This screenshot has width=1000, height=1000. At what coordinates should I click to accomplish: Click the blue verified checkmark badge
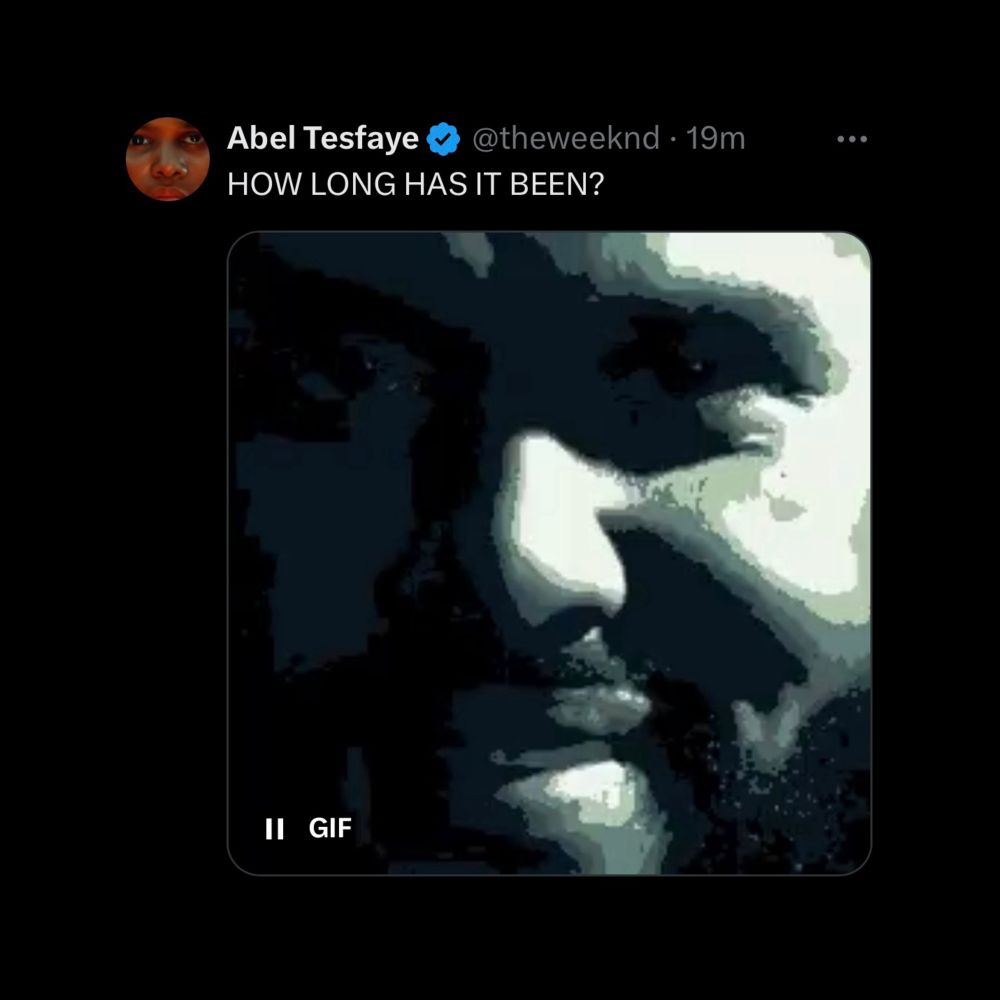pos(443,138)
